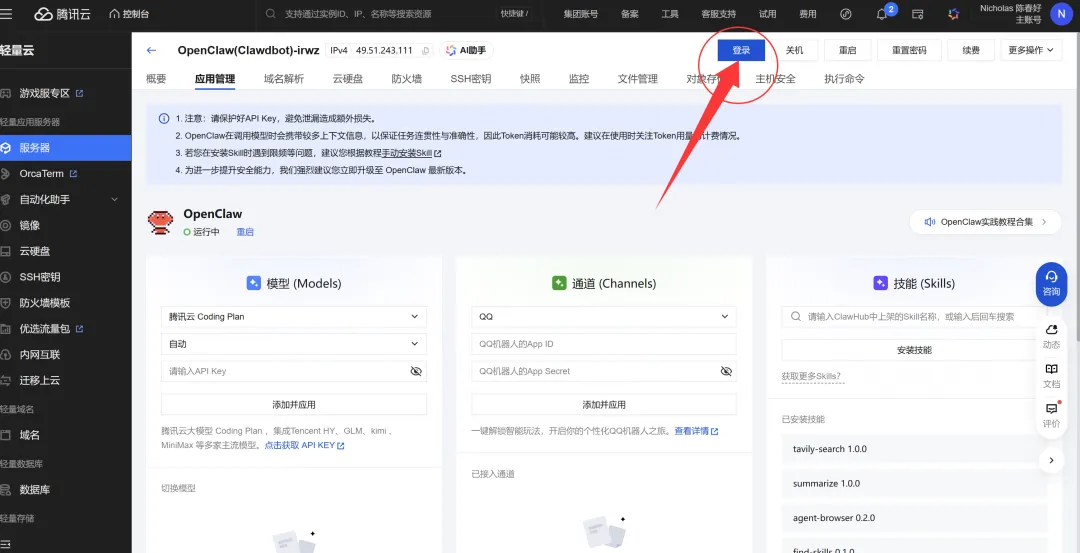Viewport: 1080px width, 553px height.
Task: Toggle API Key visibility eye icon
Action: click(415, 371)
